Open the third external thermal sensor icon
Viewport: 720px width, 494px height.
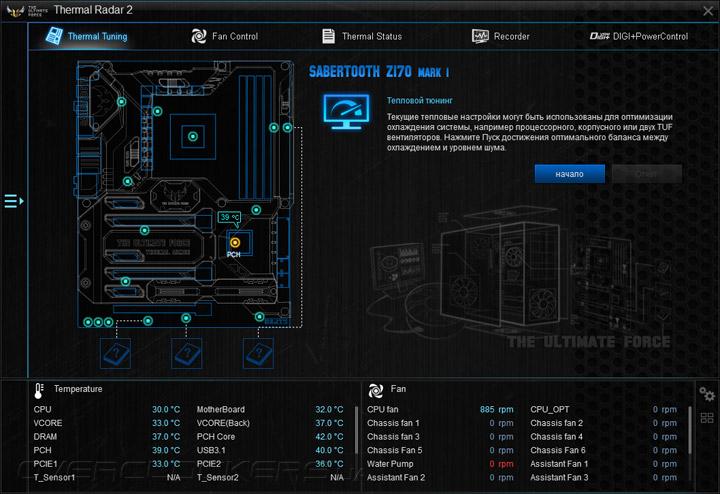coord(259,354)
